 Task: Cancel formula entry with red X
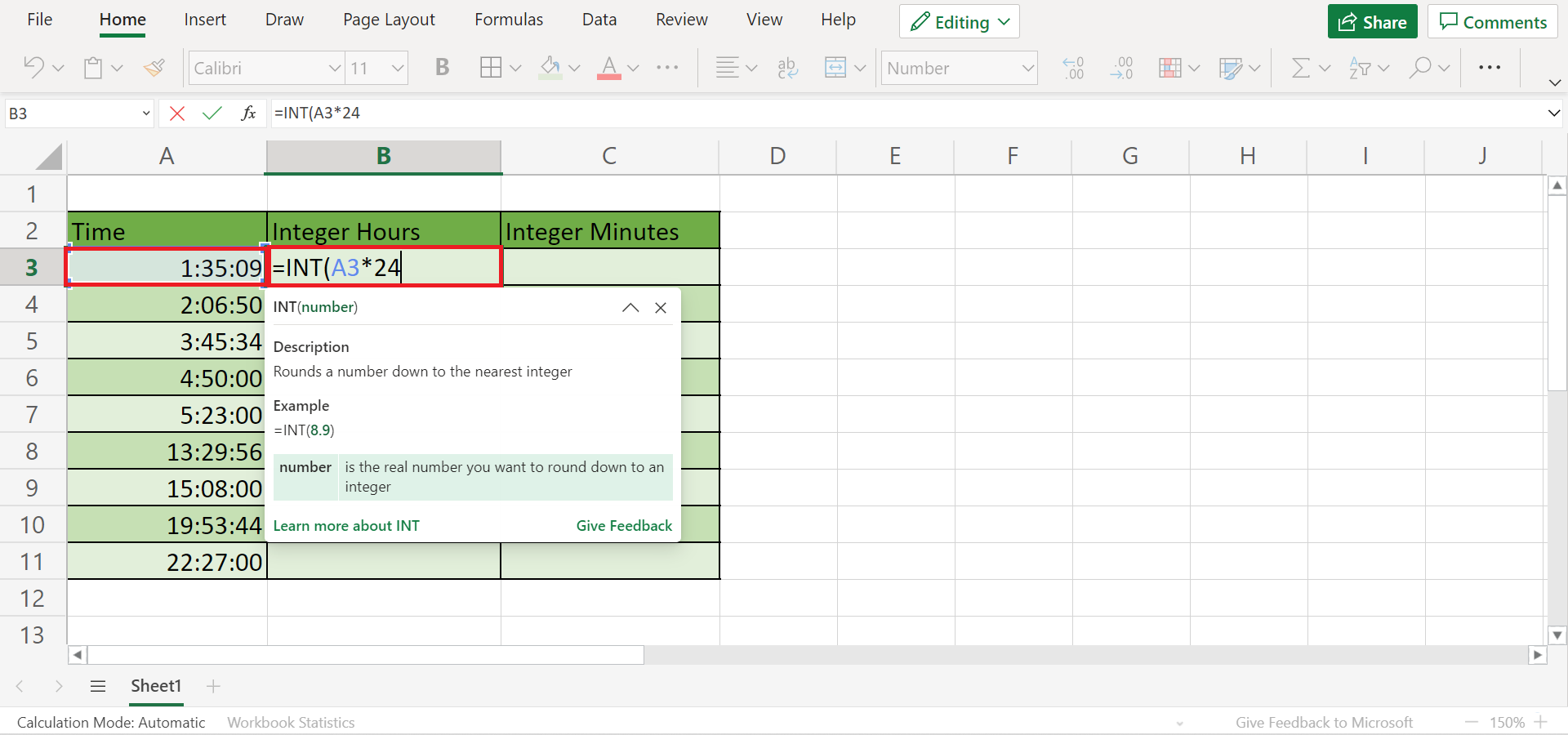click(176, 114)
